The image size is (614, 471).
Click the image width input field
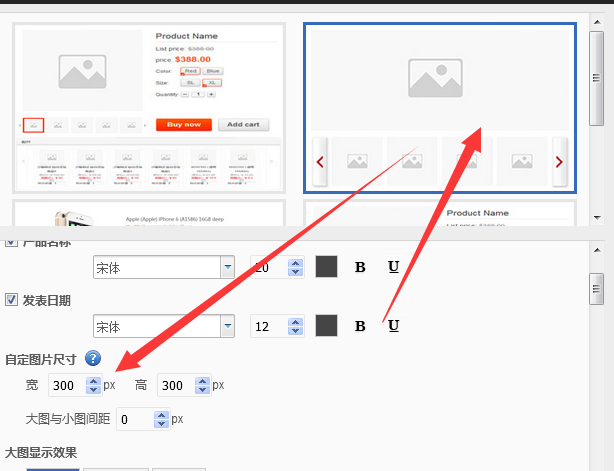(x=66, y=386)
